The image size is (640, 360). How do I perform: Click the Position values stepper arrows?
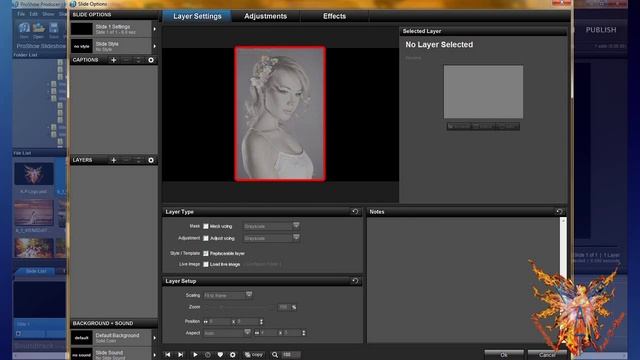pyautogui.click(x=261, y=322)
